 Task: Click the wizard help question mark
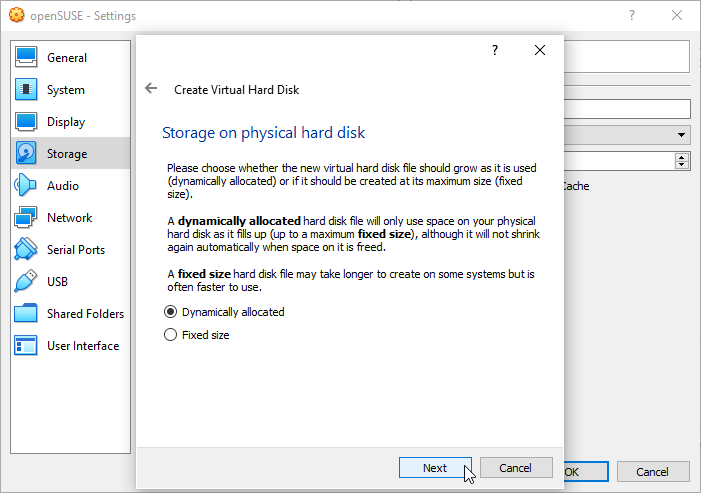tap(495, 50)
